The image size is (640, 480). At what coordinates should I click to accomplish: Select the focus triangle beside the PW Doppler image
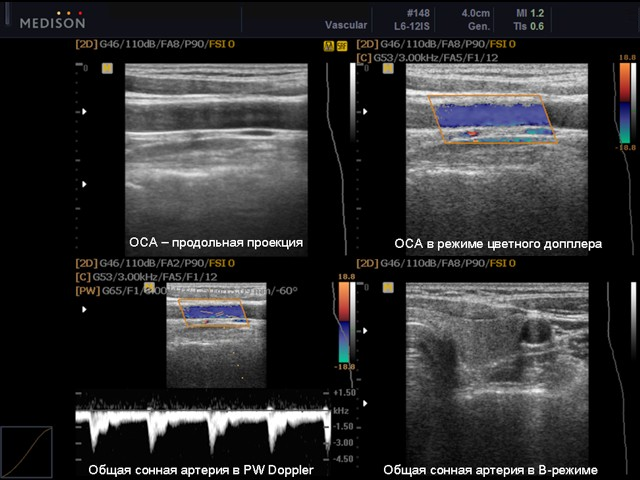coord(84,309)
